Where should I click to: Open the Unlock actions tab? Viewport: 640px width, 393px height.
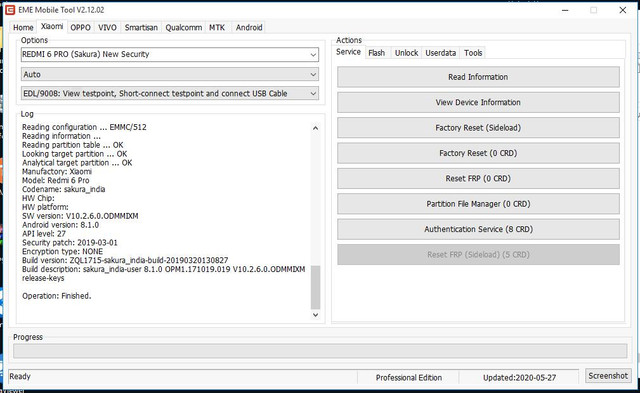(407, 53)
